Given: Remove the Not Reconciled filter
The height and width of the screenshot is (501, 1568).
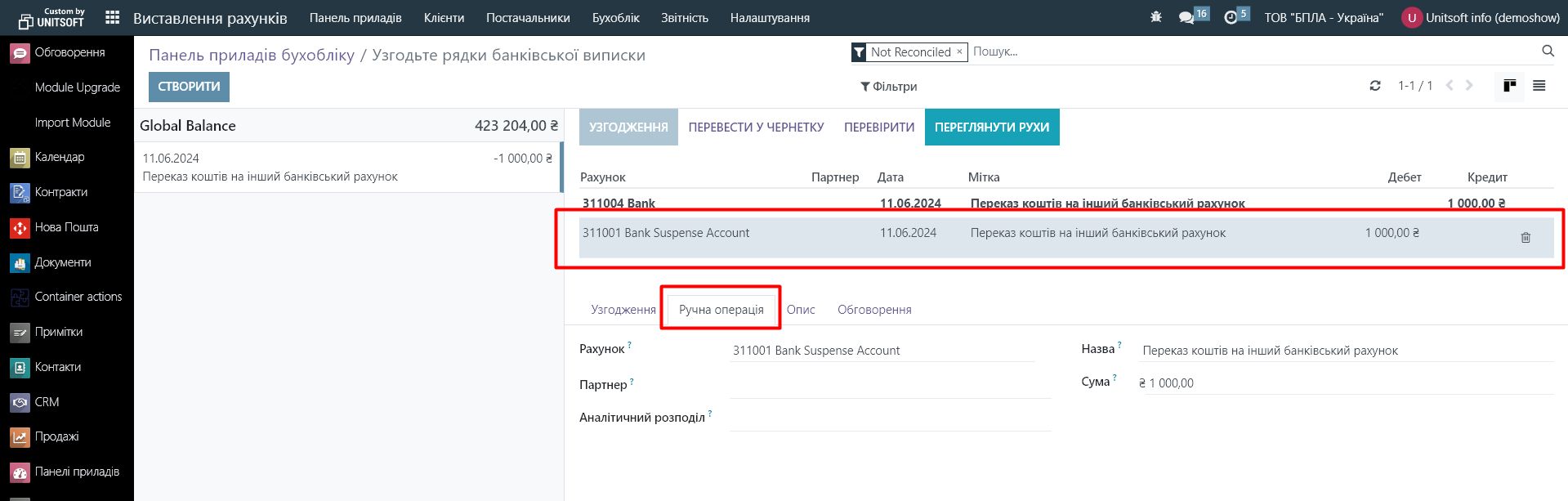Looking at the screenshot, I should [959, 51].
